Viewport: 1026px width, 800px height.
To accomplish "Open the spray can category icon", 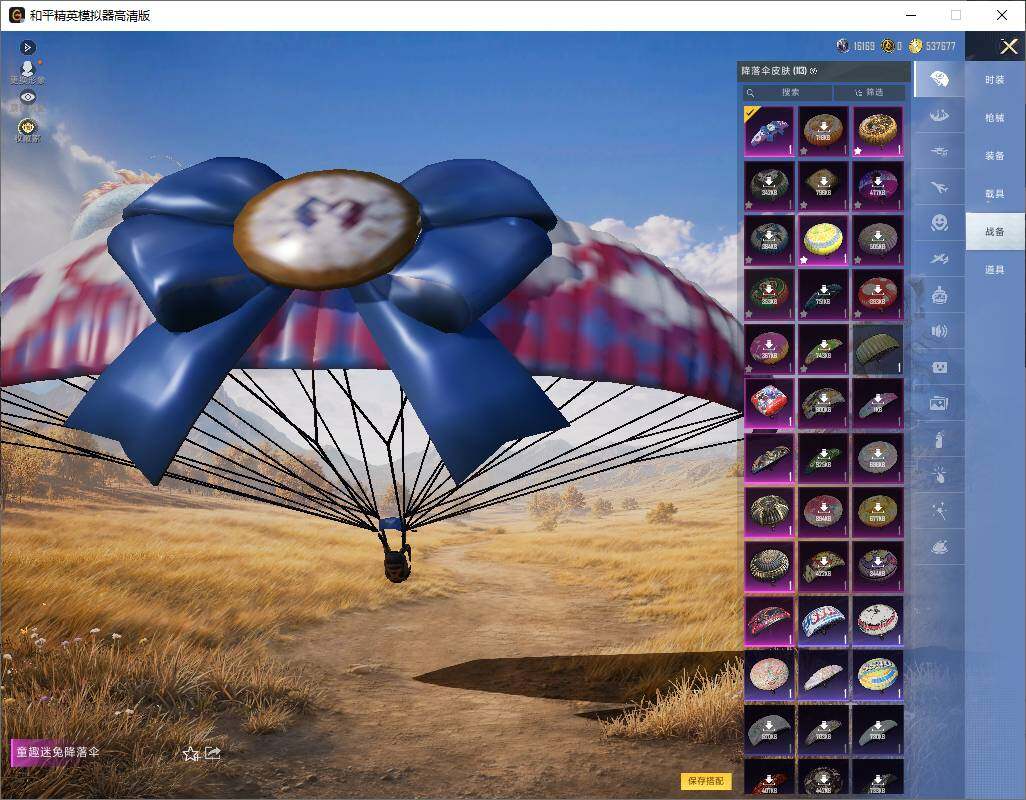I will pyautogui.click(x=939, y=440).
